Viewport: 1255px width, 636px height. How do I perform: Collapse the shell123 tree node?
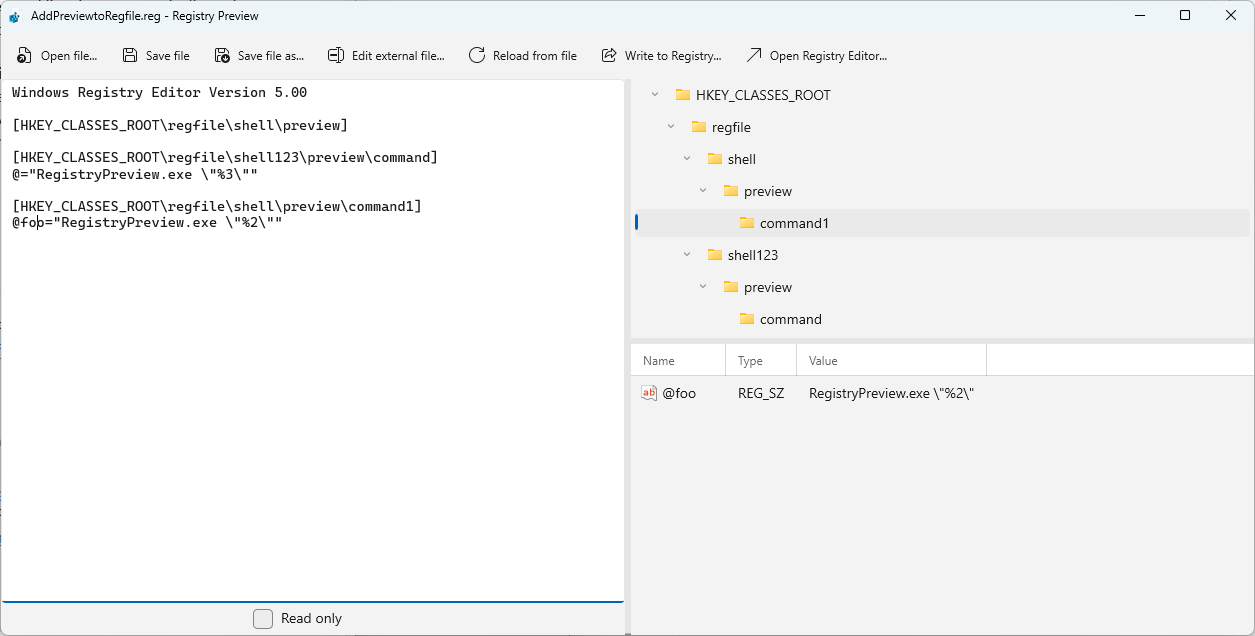point(686,255)
